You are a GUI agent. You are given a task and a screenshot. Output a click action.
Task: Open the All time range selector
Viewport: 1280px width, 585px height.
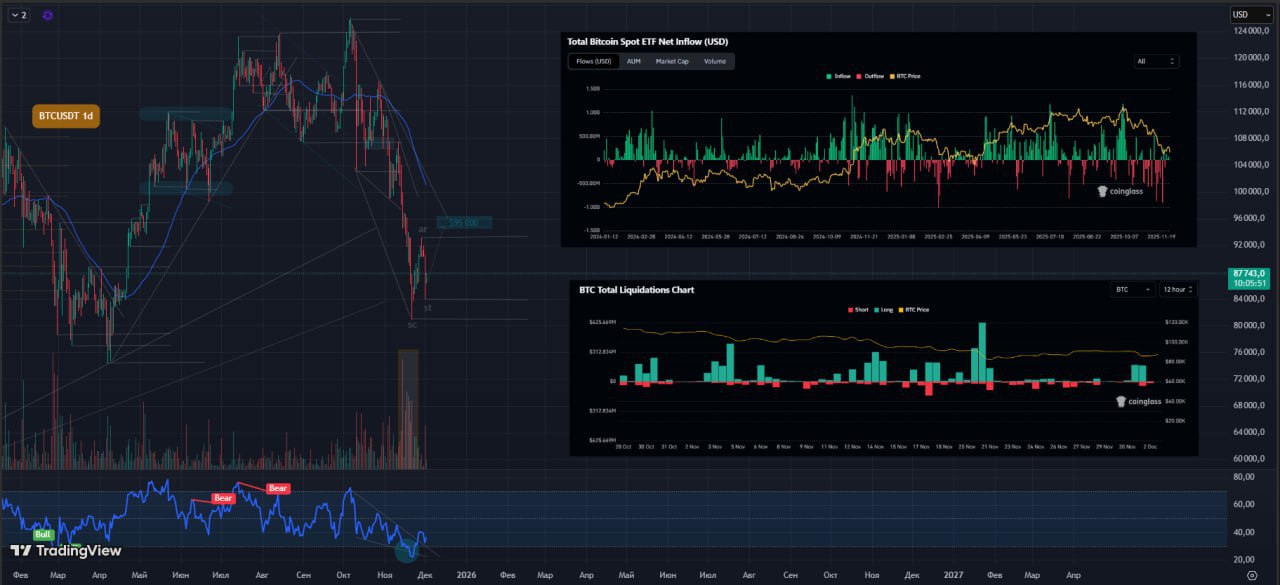1155,61
